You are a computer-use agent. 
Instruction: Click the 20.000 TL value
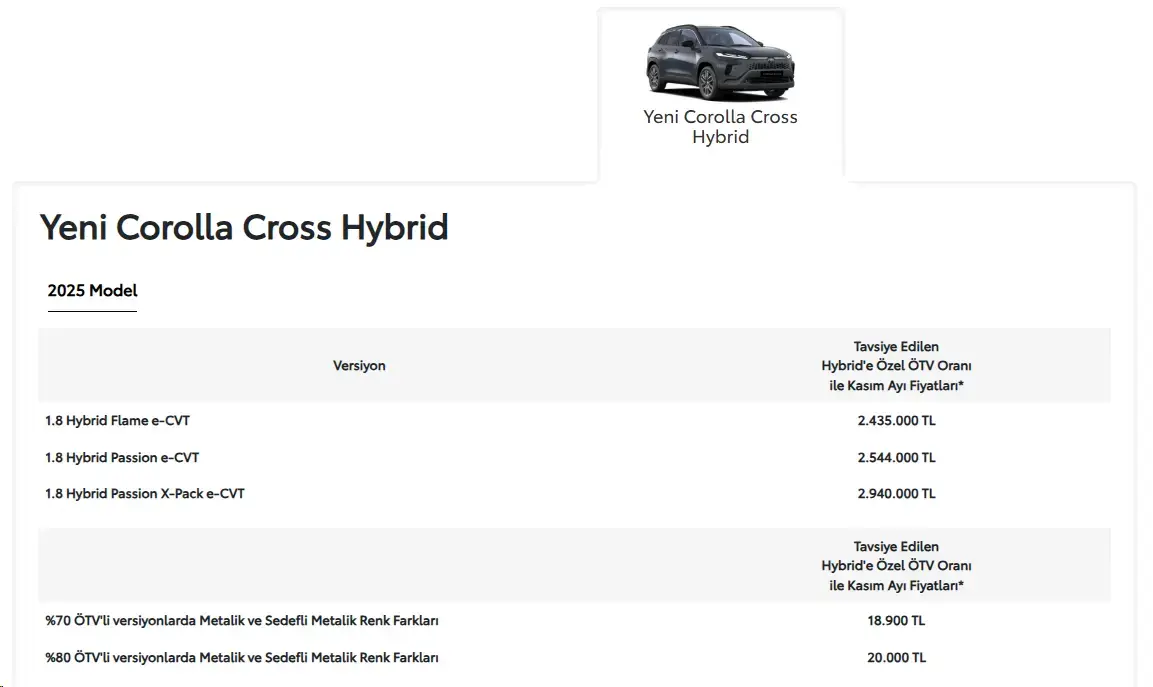(x=896, y=658)
